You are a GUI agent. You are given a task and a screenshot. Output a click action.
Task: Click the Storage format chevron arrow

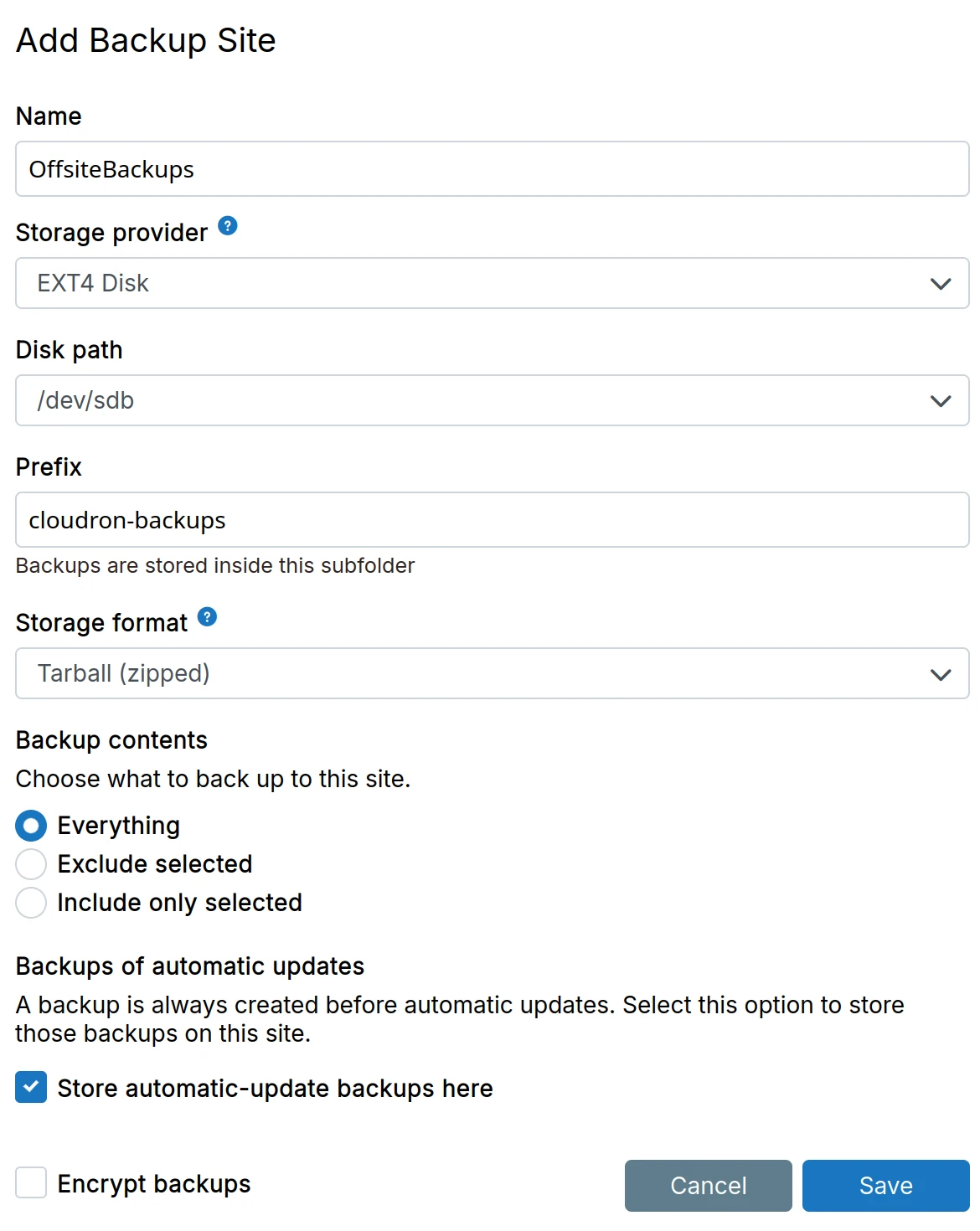coord(941,674)
